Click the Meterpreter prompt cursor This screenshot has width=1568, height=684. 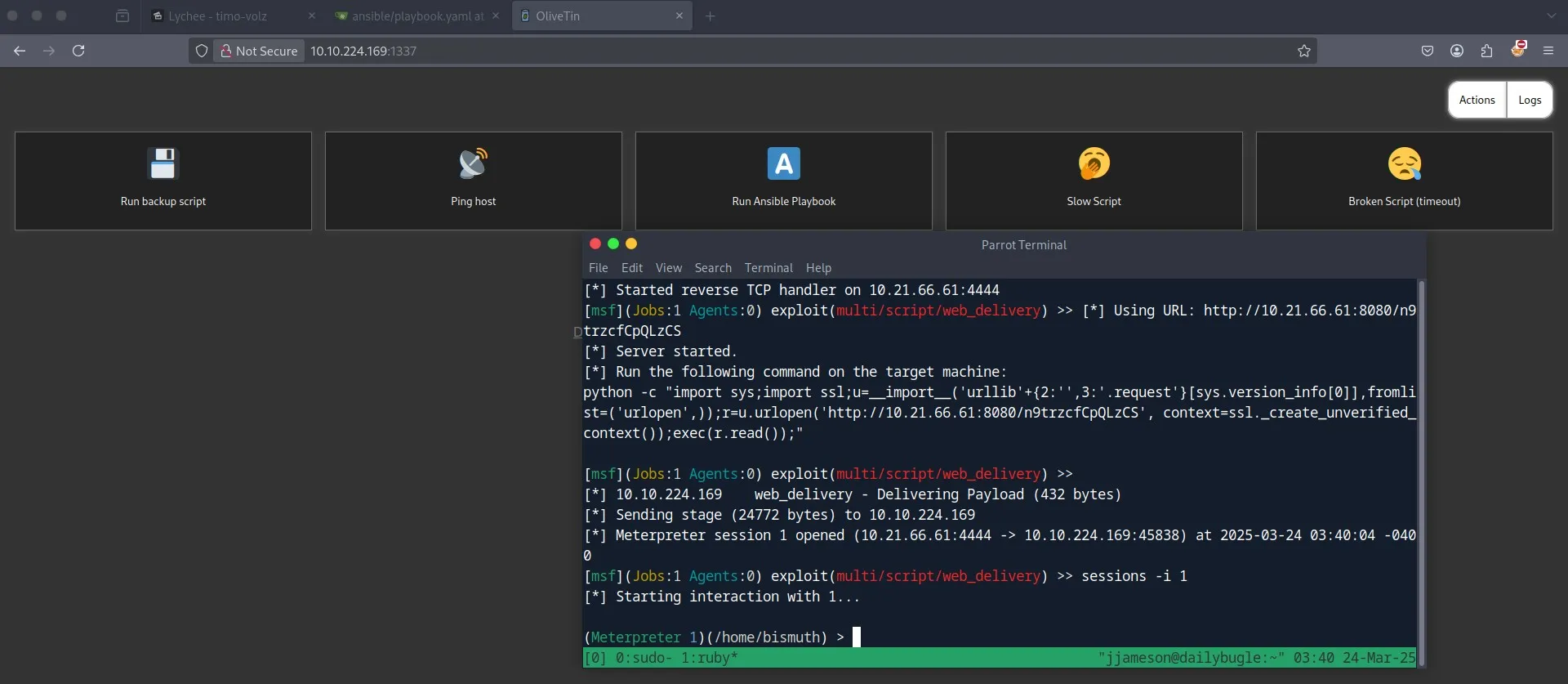point(857,637)
